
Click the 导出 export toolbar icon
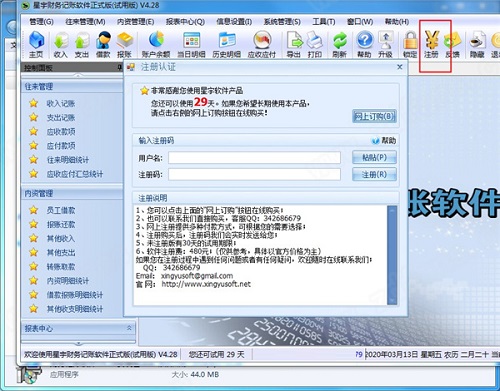tap(294, 44)
